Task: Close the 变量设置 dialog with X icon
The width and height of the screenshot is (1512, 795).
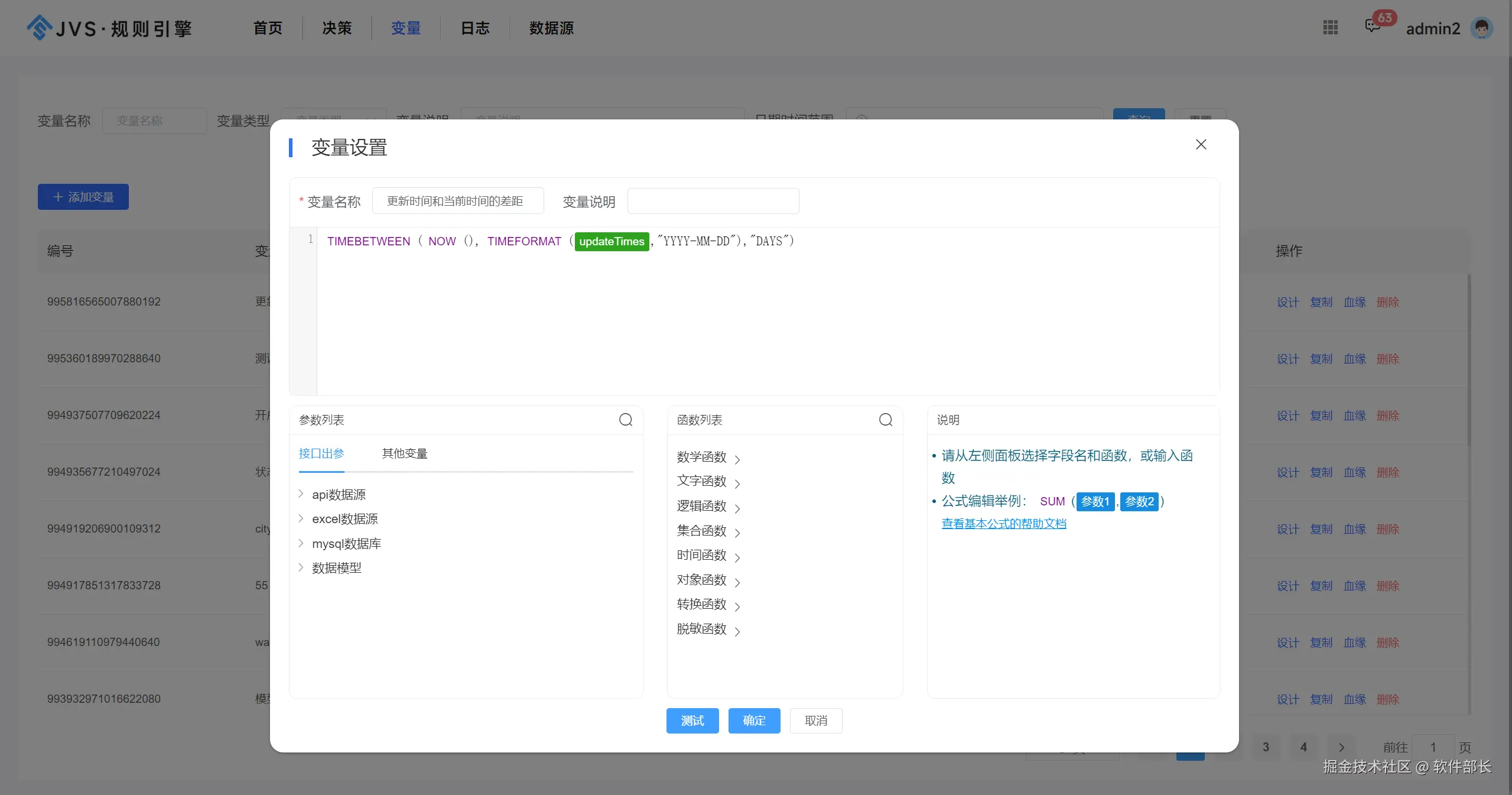Action: point(1201,144)
